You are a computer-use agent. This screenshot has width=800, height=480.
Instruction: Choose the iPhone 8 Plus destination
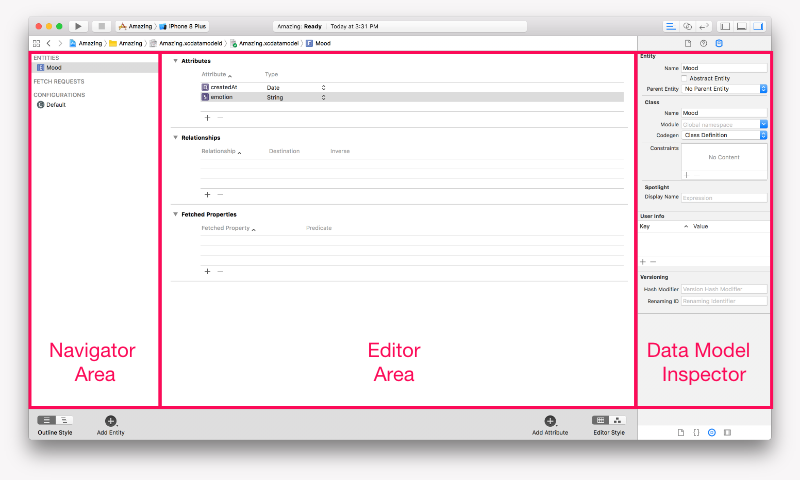pos(183,26)
